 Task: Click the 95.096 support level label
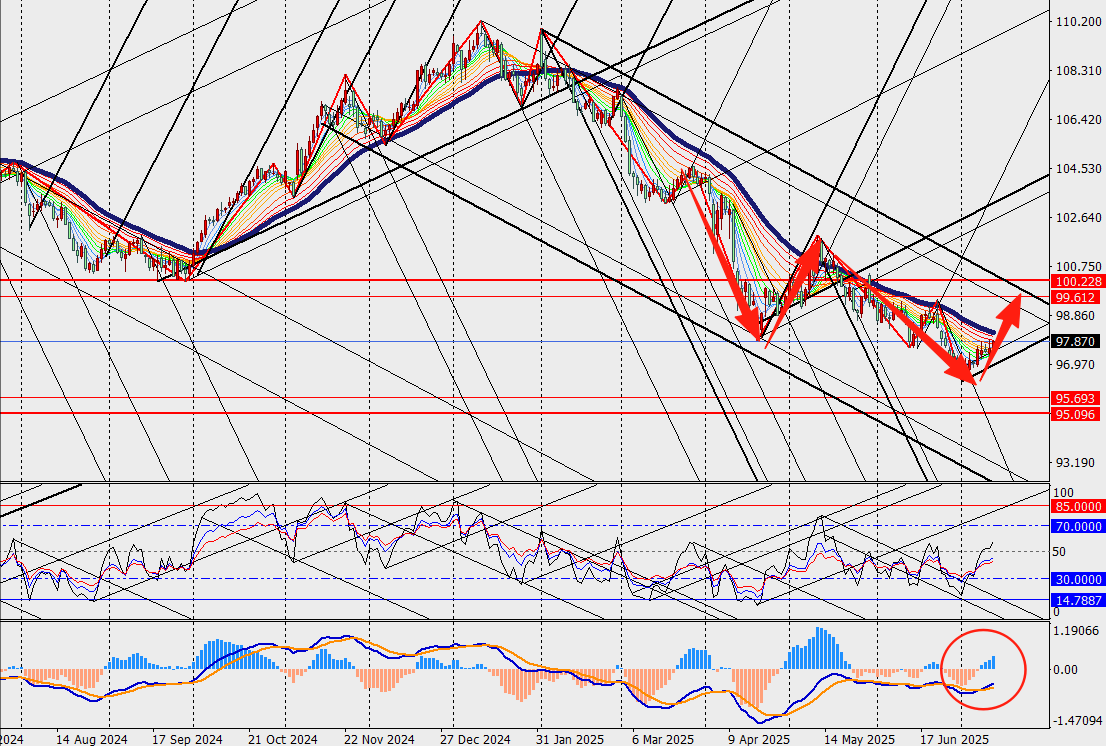pyautogui.click(x=1077, y=414)
